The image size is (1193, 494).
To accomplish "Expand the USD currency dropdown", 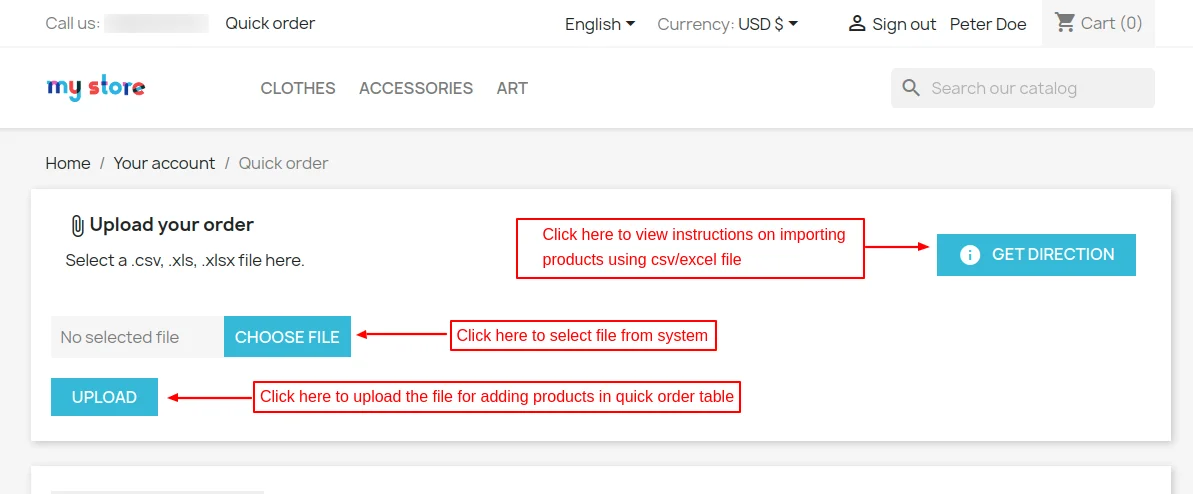I will 767,24.
